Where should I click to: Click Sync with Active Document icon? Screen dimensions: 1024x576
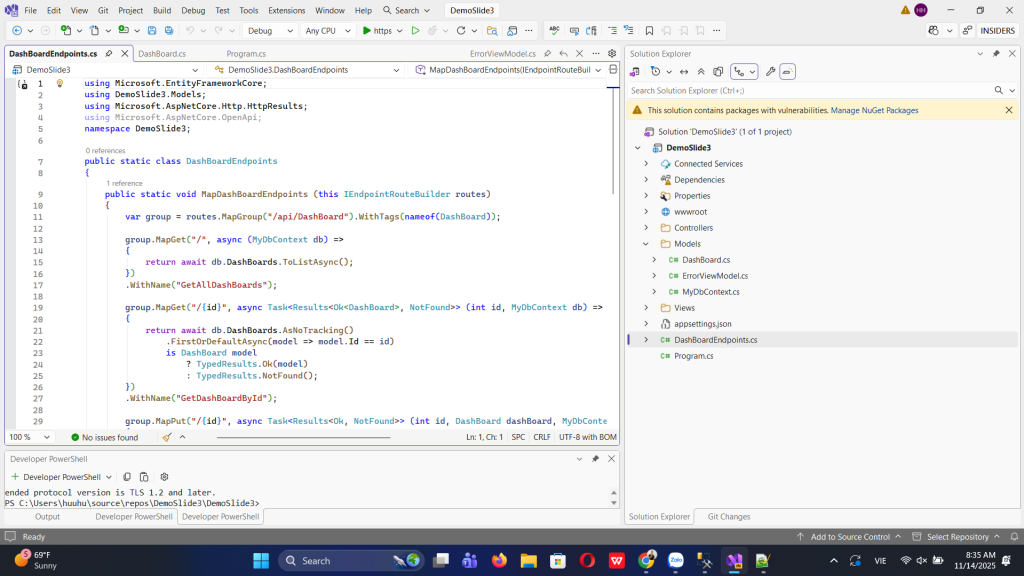(x=684, y=71)
